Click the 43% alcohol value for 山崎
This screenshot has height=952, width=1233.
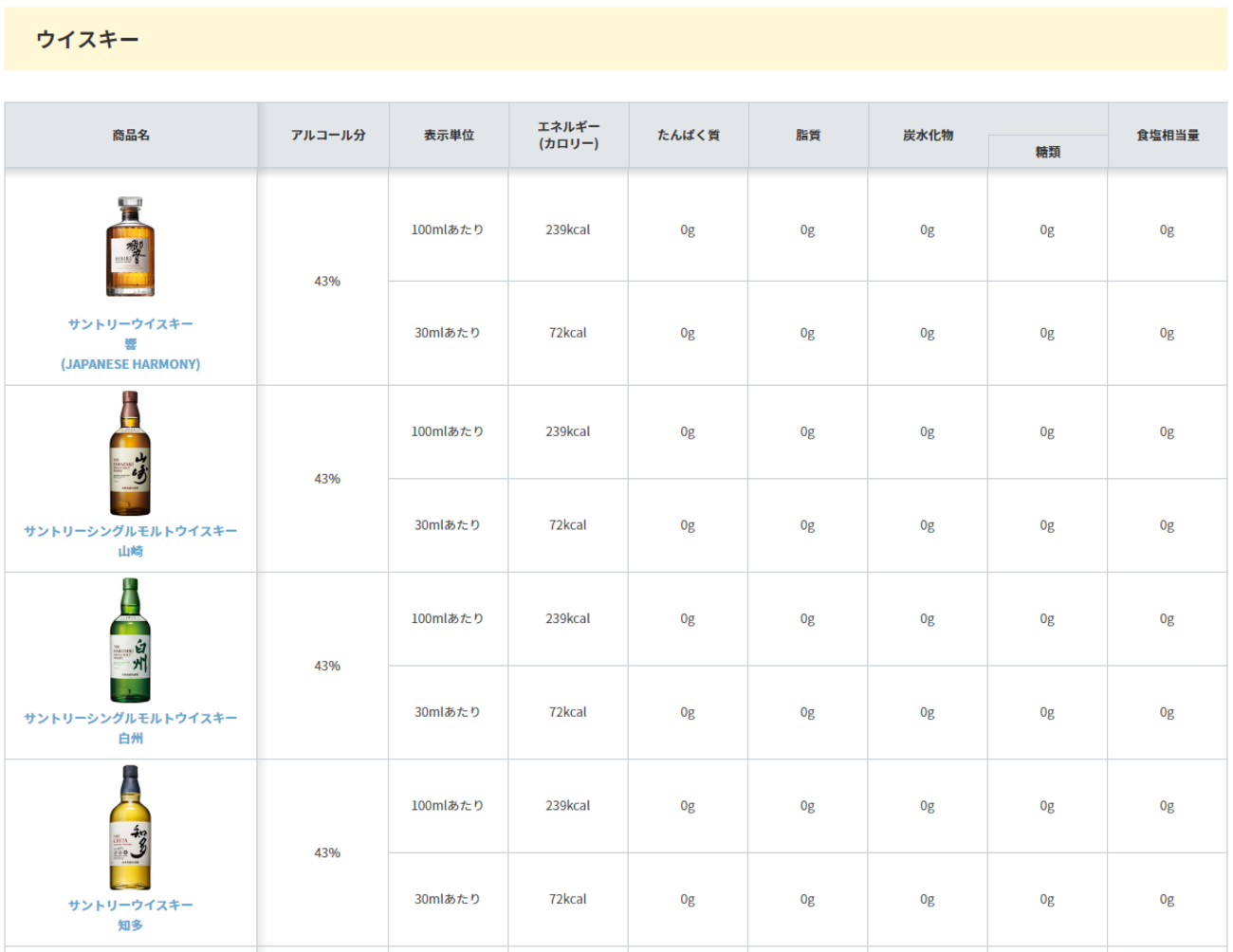[x=327, y=479]
